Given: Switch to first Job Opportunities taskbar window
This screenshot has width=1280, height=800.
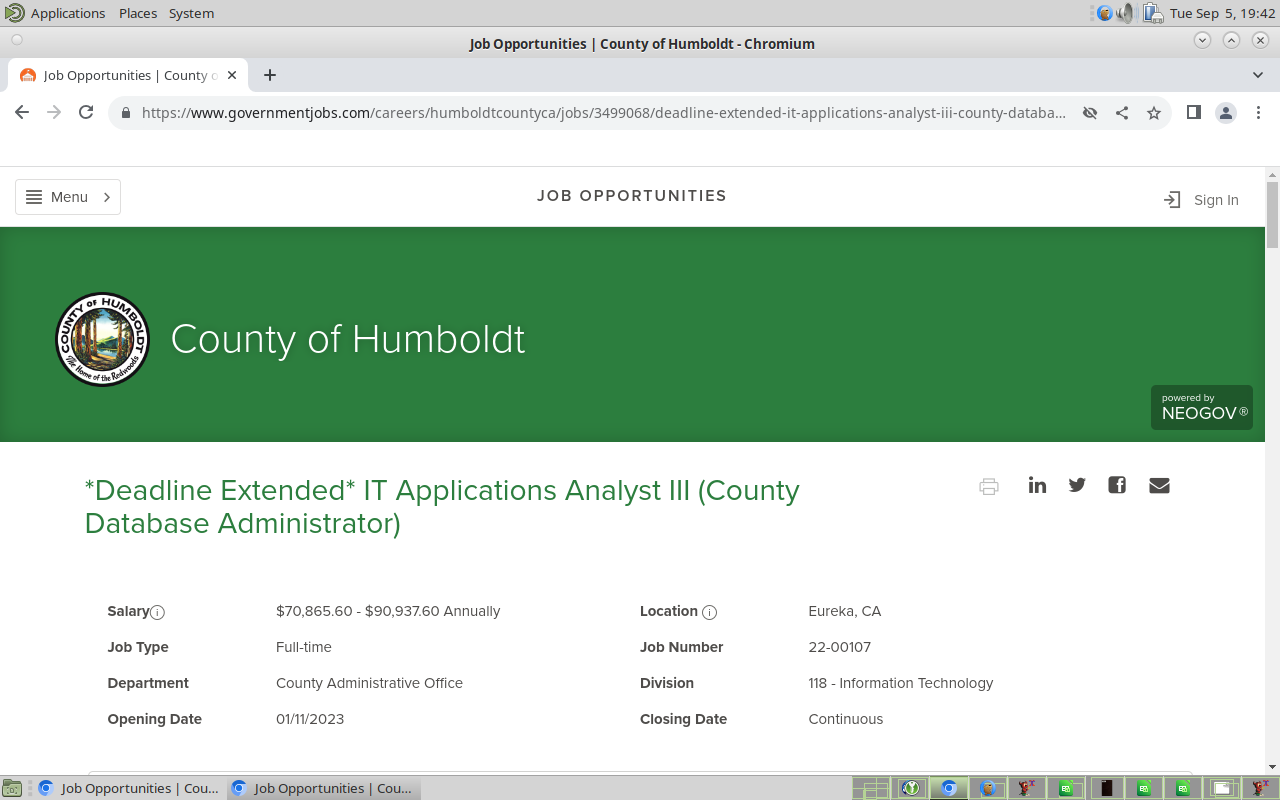Looking at the screenshot, I should coord(129,788).
